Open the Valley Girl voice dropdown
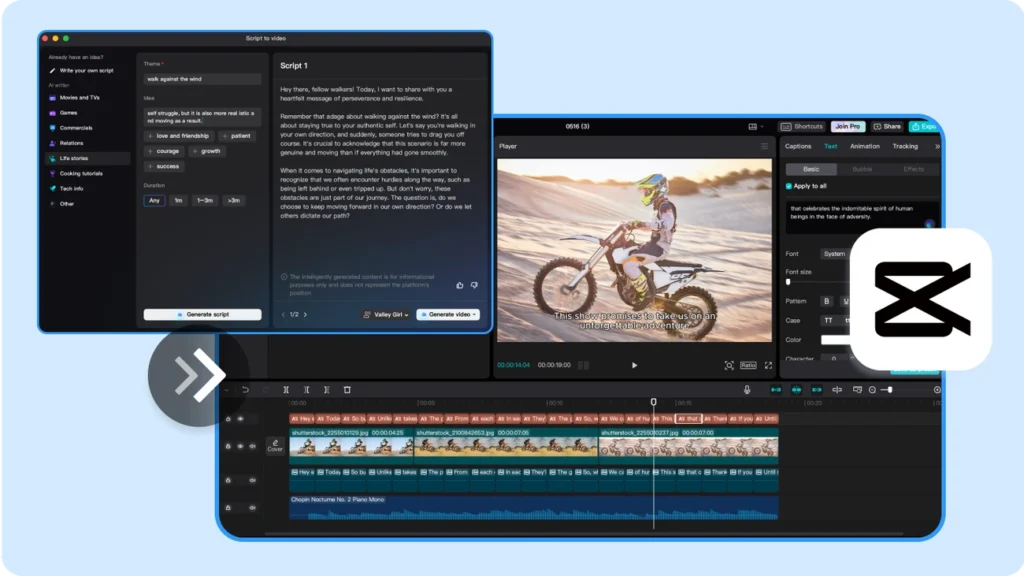 click(386, 314)
